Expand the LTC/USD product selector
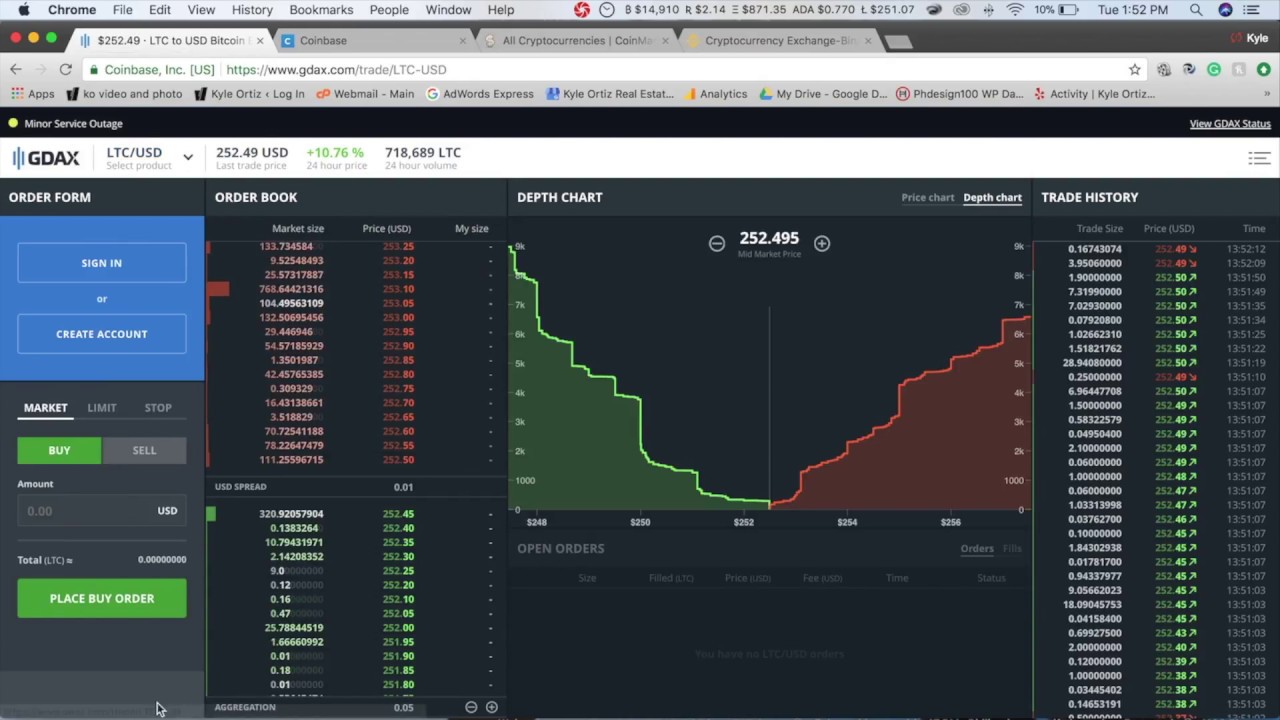This screenshot has height=720, width=1280. [150, 157]
